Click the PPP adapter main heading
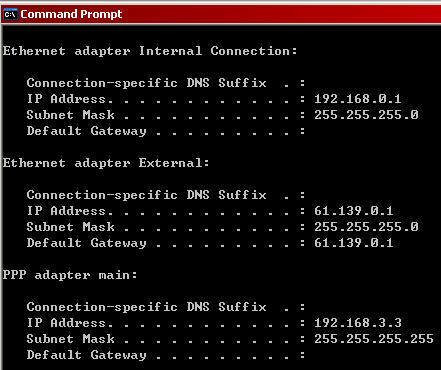441x370 pixels. click(x=70, y=275)
